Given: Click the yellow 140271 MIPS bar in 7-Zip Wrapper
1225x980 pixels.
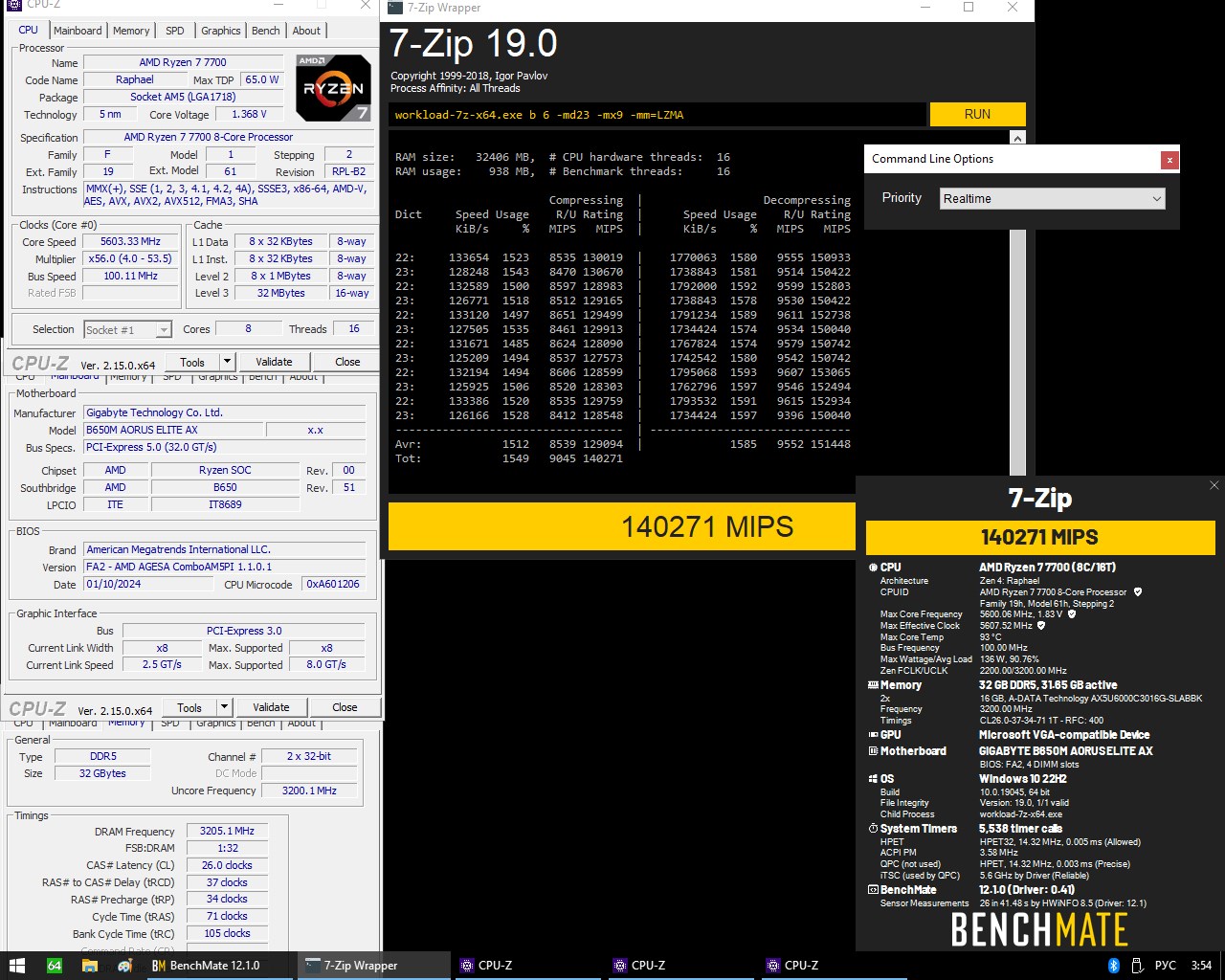Looking at the screenshot, I should [622, 526].
